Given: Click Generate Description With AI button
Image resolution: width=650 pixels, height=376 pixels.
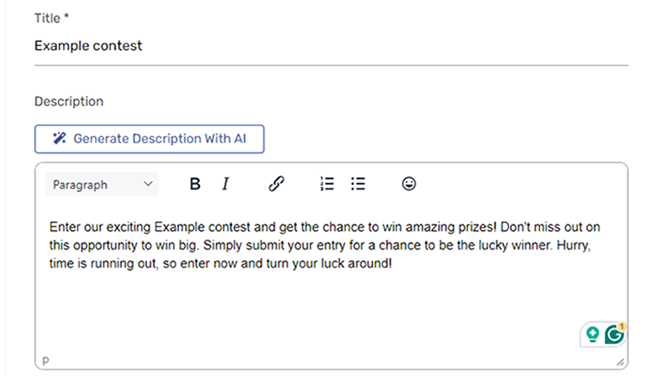Looking at the screenshot, I should tap(149, 139).
